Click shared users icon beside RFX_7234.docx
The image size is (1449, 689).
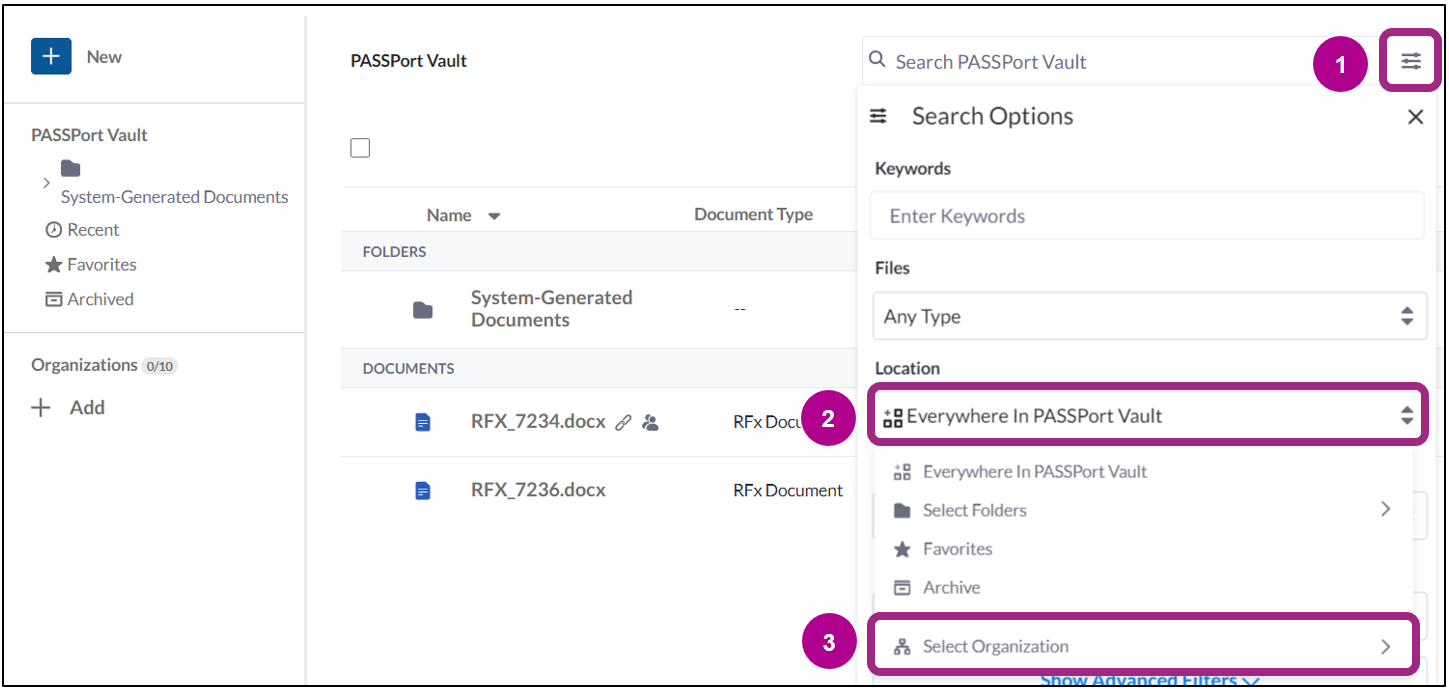click(x=651, y=423)
